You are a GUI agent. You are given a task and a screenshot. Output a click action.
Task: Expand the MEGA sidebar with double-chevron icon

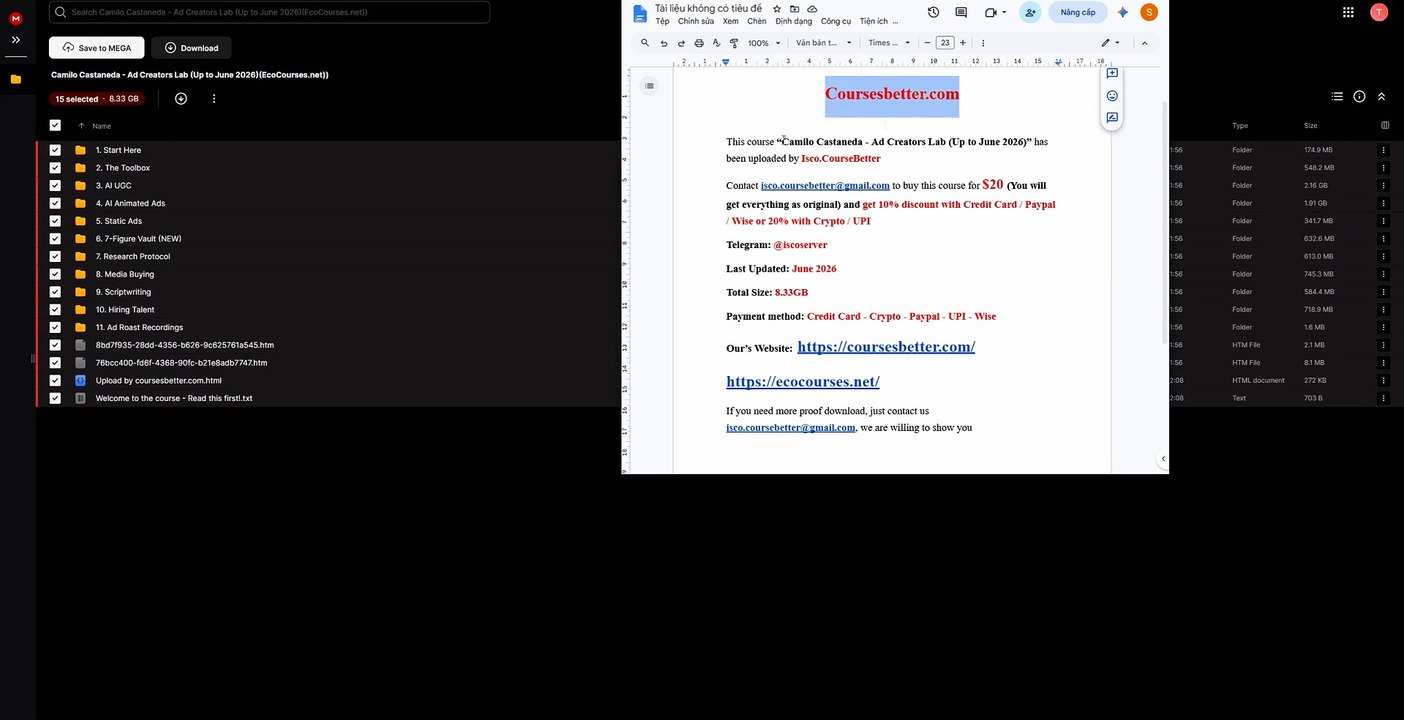(15, 40)
